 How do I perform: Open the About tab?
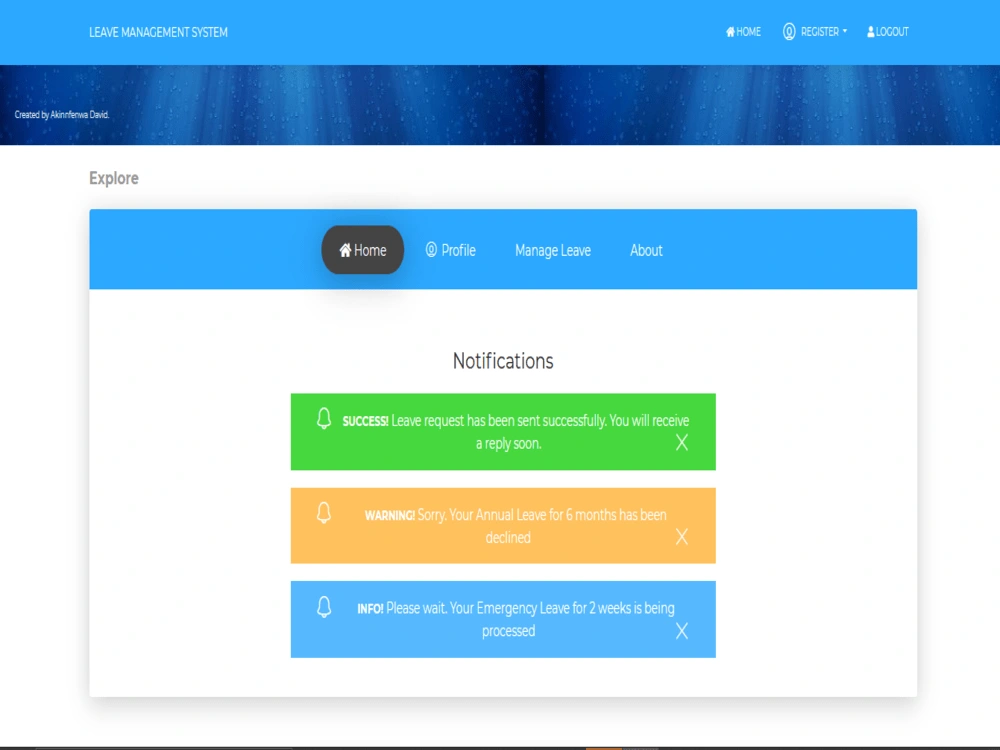point(646,250)
